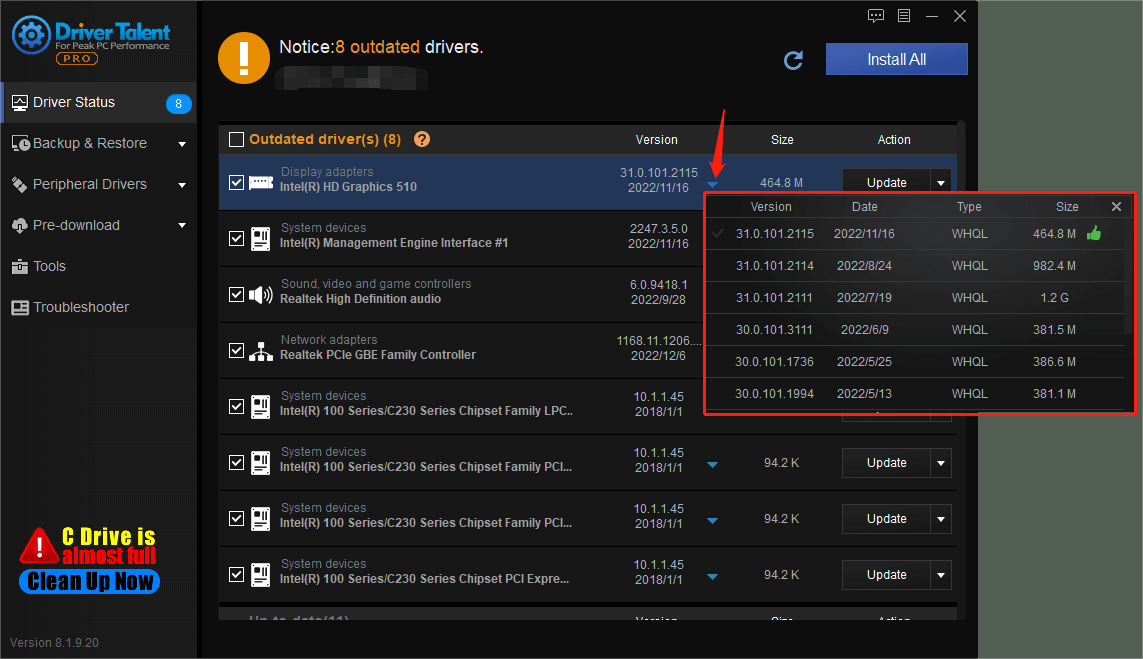
Task: Click the Type column header in version popup
Action: (x=970, y=207)
